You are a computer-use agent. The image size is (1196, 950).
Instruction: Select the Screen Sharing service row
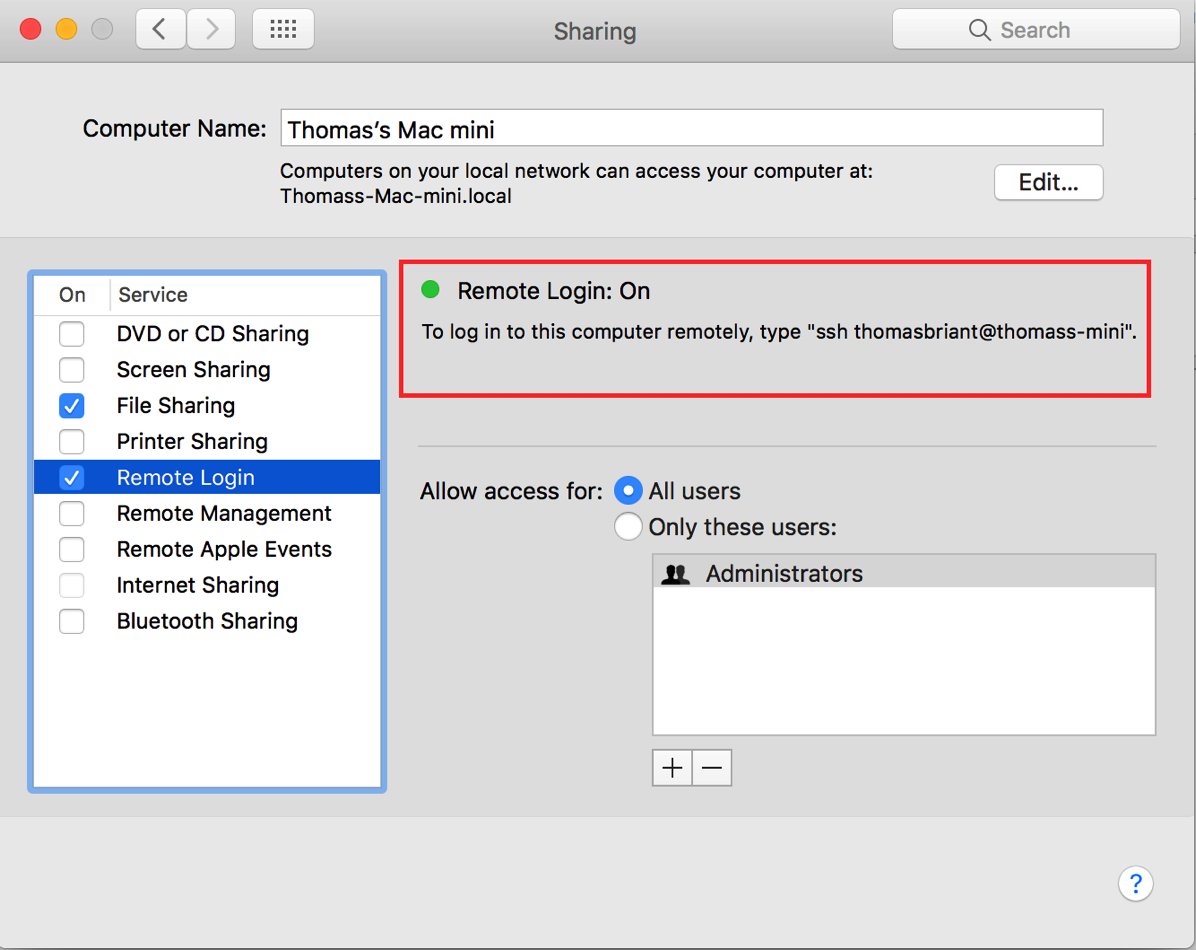click(207, 369)
